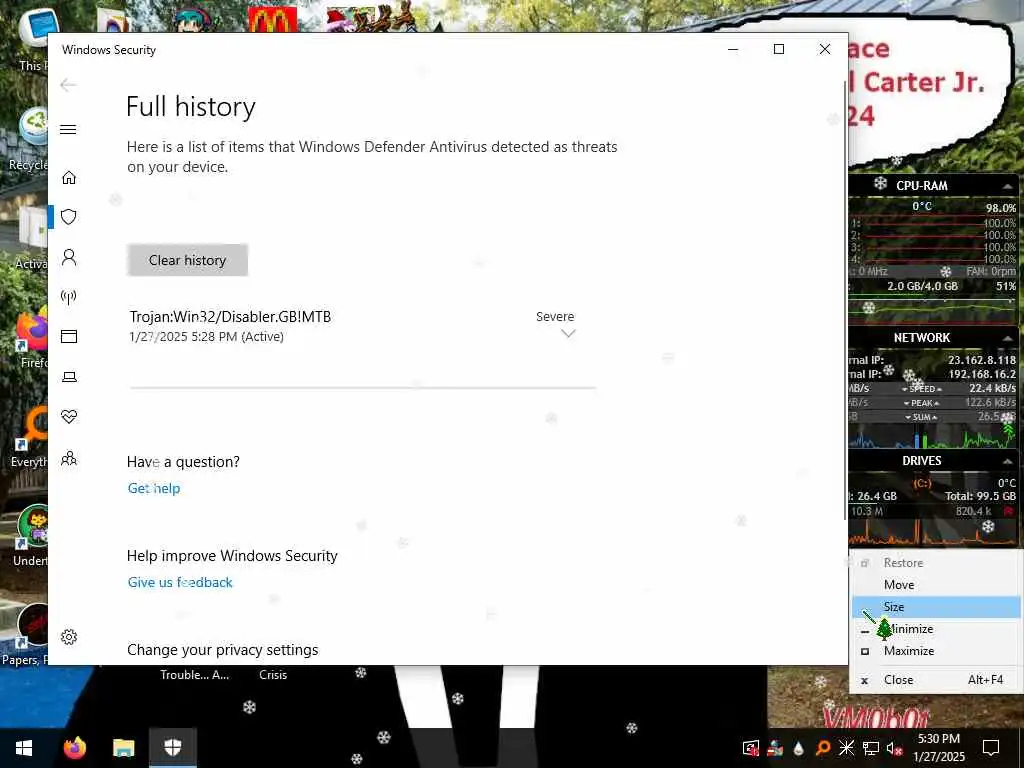Open the Home icon in sidebar
The width and height of the screenshot is (1024, 768).
pyautogui.click(x=69, y=178)
